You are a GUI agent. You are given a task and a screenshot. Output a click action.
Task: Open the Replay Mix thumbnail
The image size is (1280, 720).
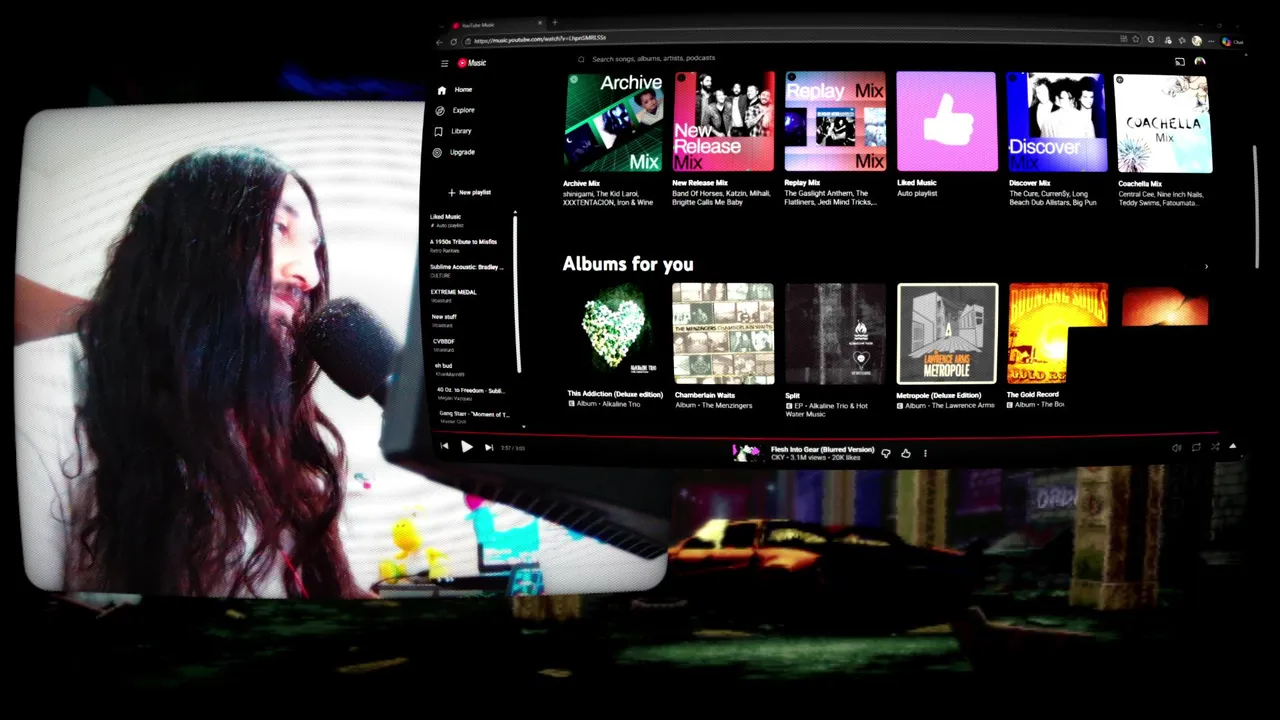tap(835, 121)
